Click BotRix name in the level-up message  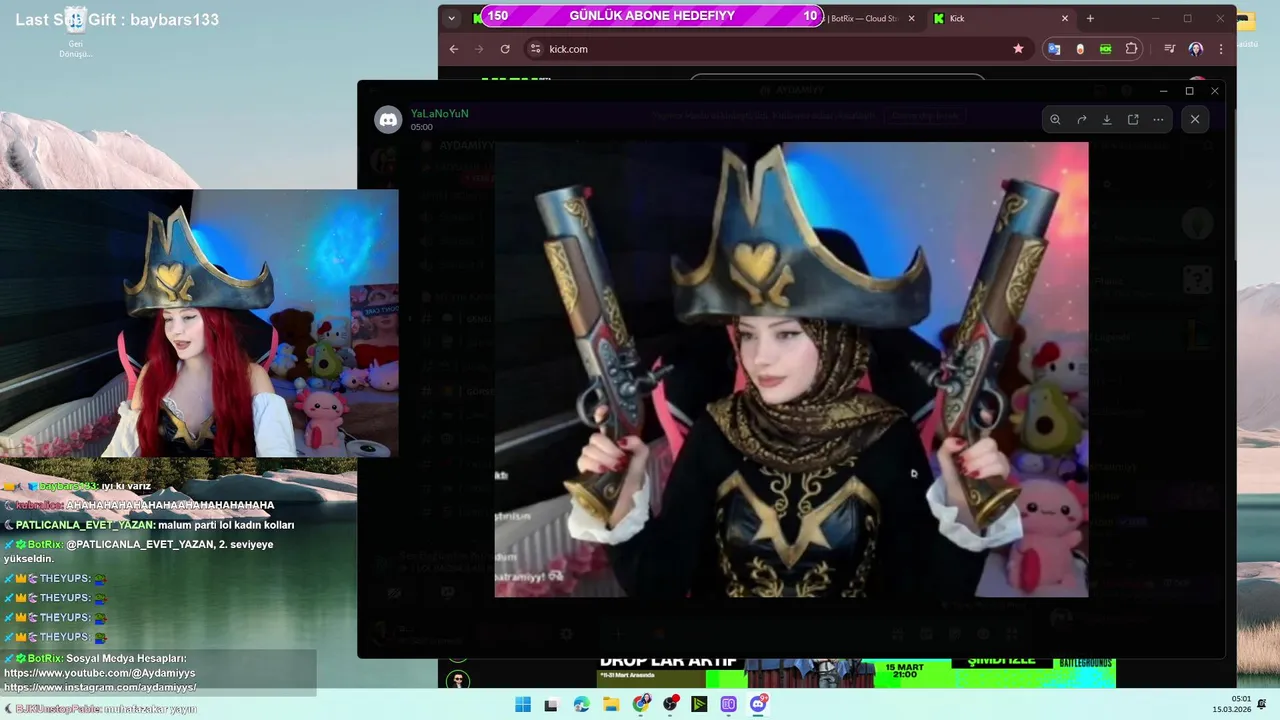[x=45, y=544]
